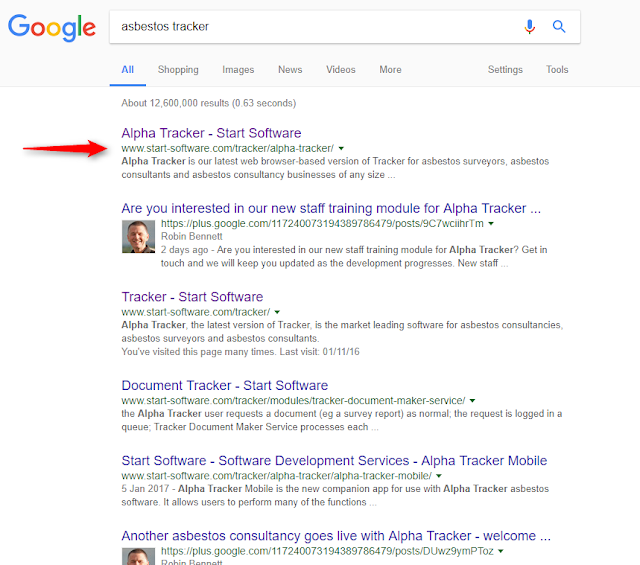640x565 pixels.
Task: Click the "2 days ago" snippet text
Action: (184, 250)
